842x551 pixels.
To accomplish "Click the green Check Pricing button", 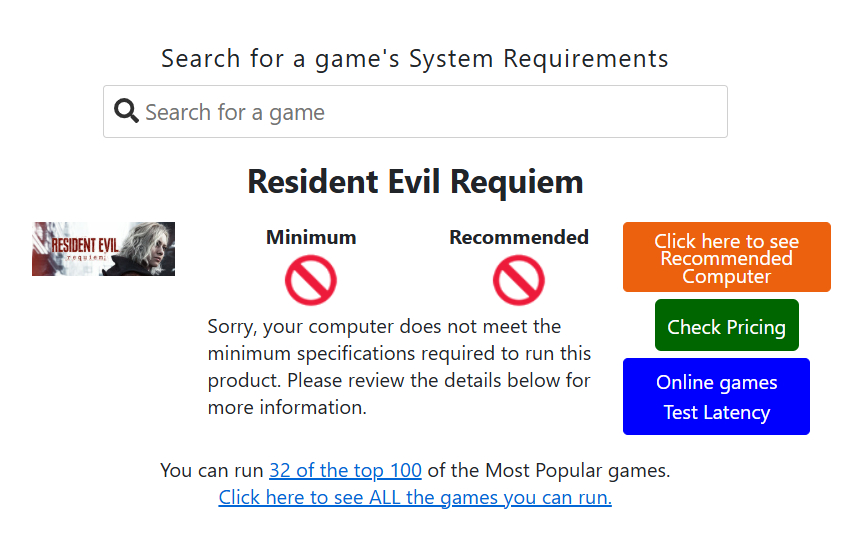I will pos(726,326).
